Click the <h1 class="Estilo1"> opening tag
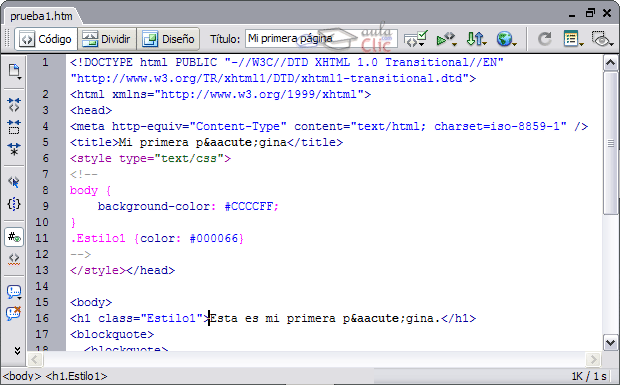The image size is (620, 385). [140, 318]
